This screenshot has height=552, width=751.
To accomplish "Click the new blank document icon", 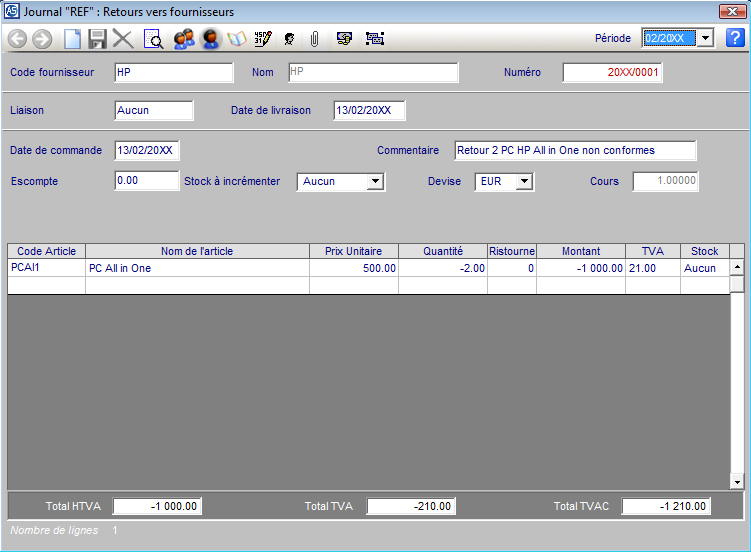I will pos(72,39).
